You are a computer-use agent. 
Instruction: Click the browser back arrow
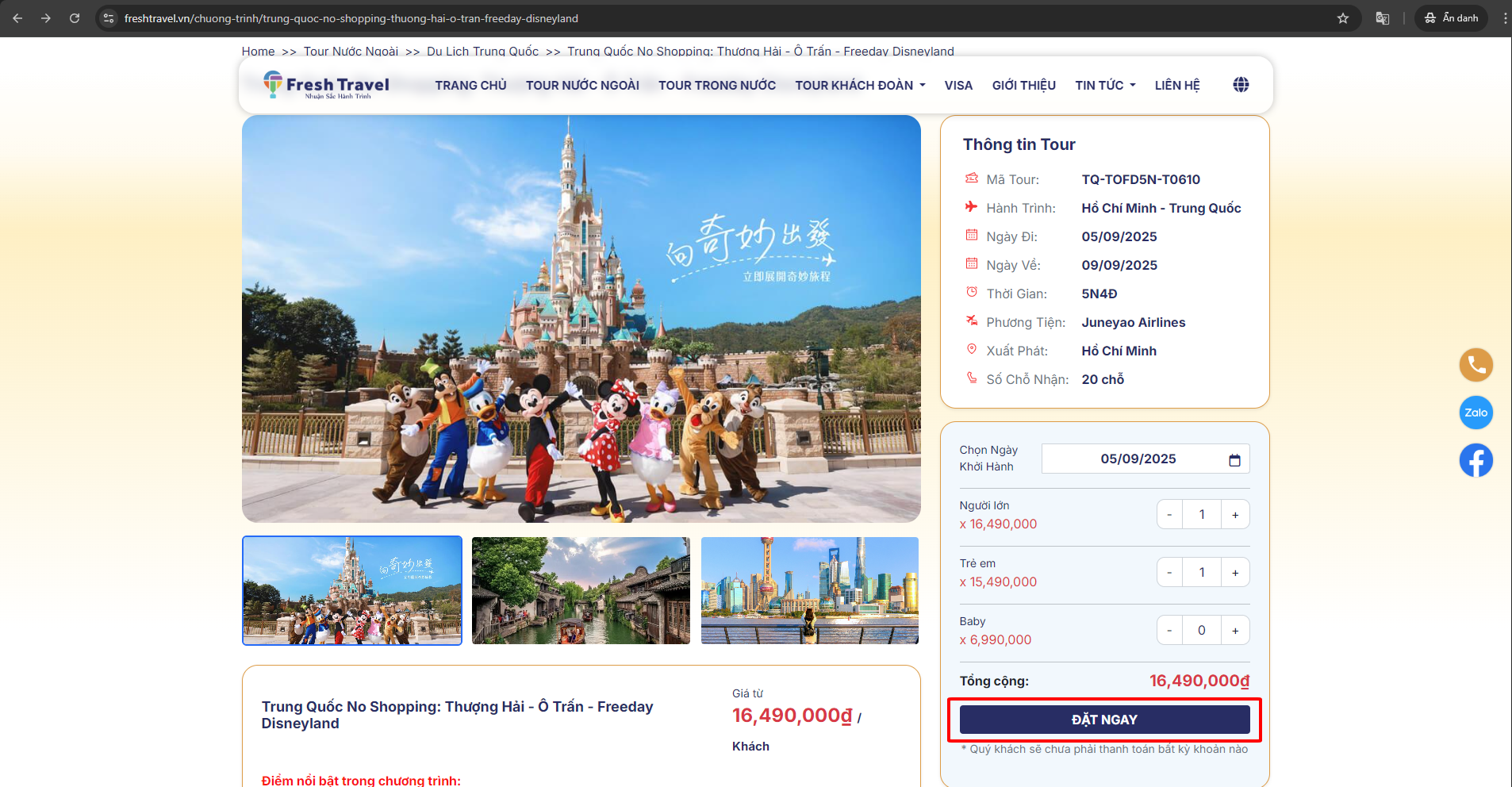point(17,17)
